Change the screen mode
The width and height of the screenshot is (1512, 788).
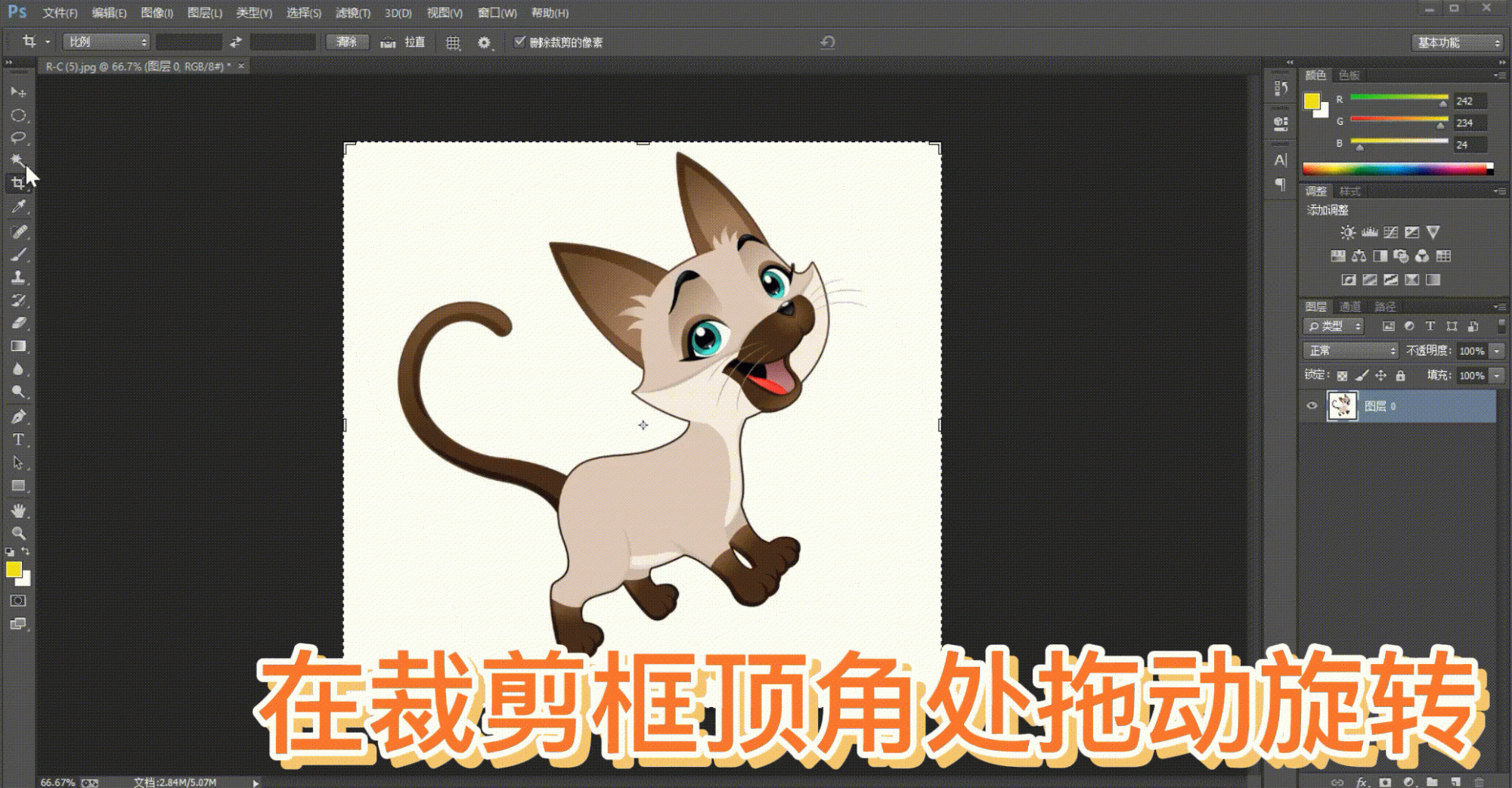[x=18, y=624]
